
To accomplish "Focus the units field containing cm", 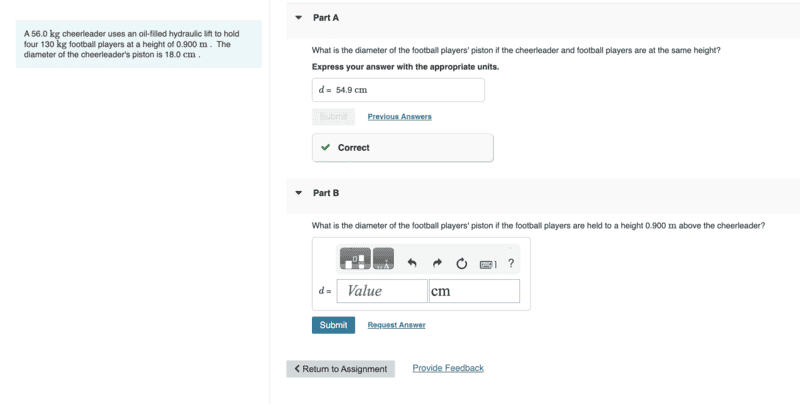I will (x=474, y=291).
